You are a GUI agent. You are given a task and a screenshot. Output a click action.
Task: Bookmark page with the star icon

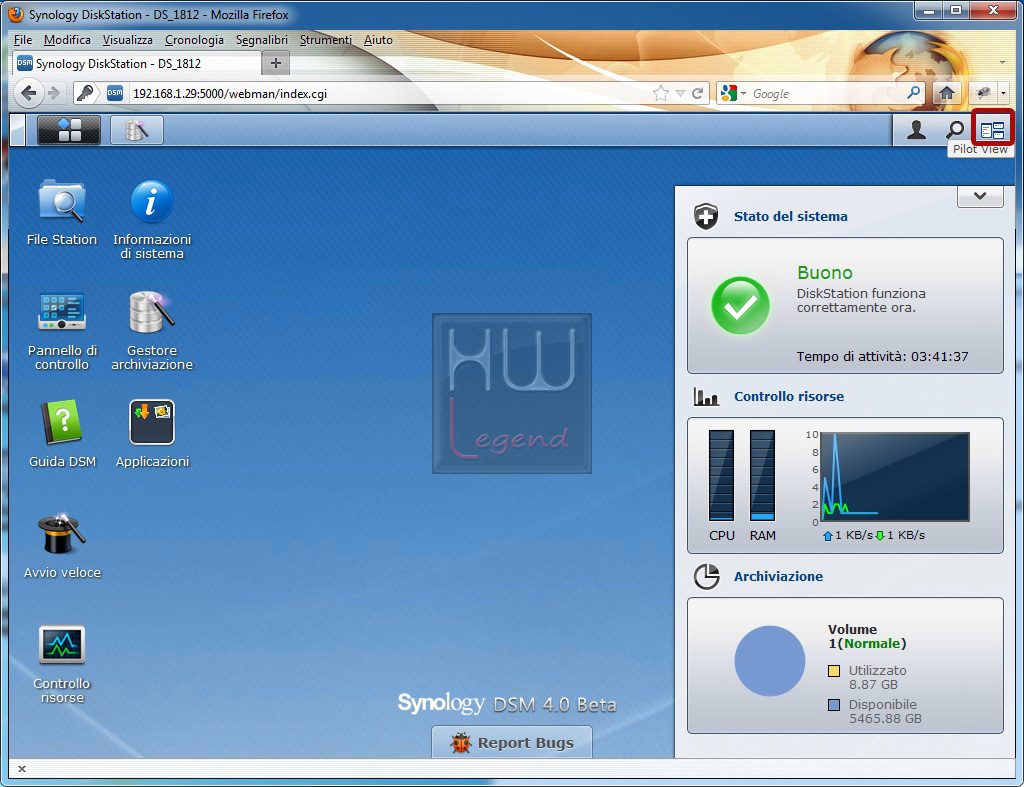(x=661, y=93)
